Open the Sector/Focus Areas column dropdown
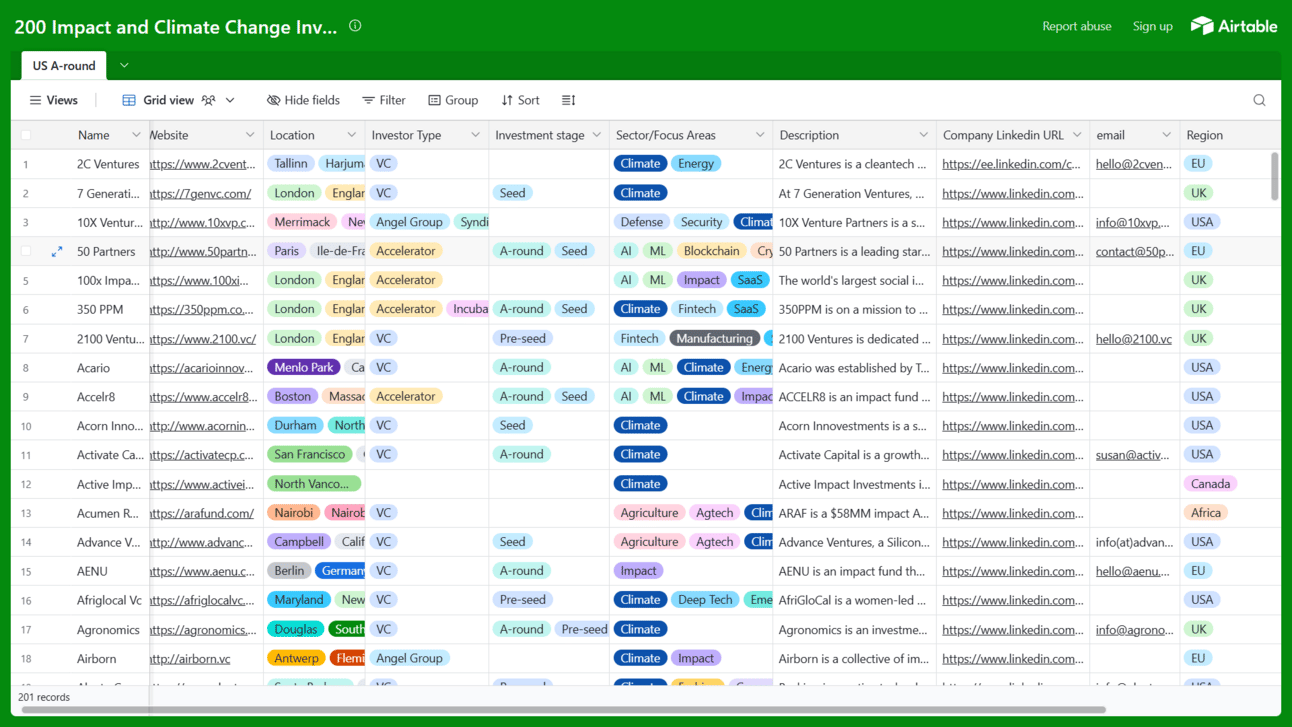Screen dimensions: 1292x727 tap(760, 135)
